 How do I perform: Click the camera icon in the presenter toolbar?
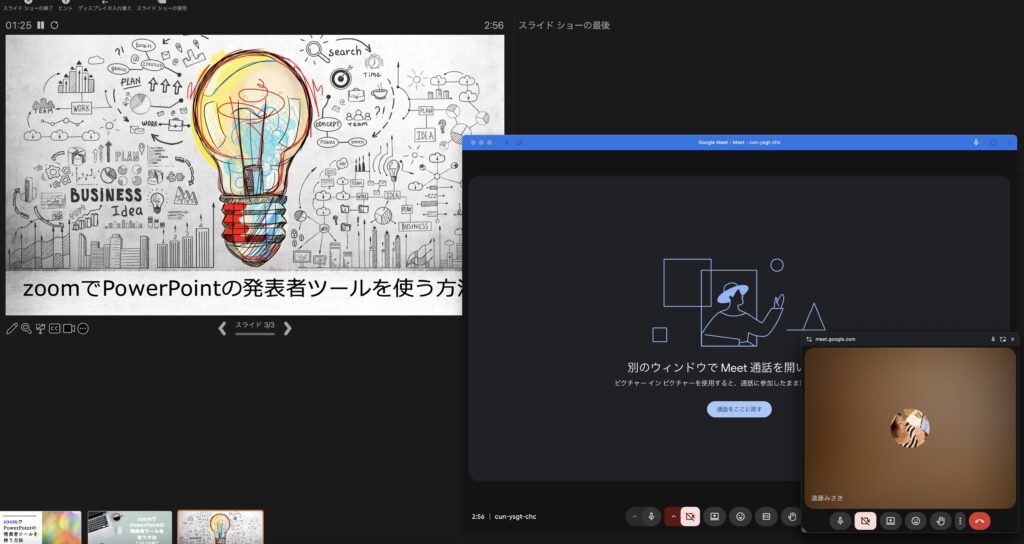(69, 328)
